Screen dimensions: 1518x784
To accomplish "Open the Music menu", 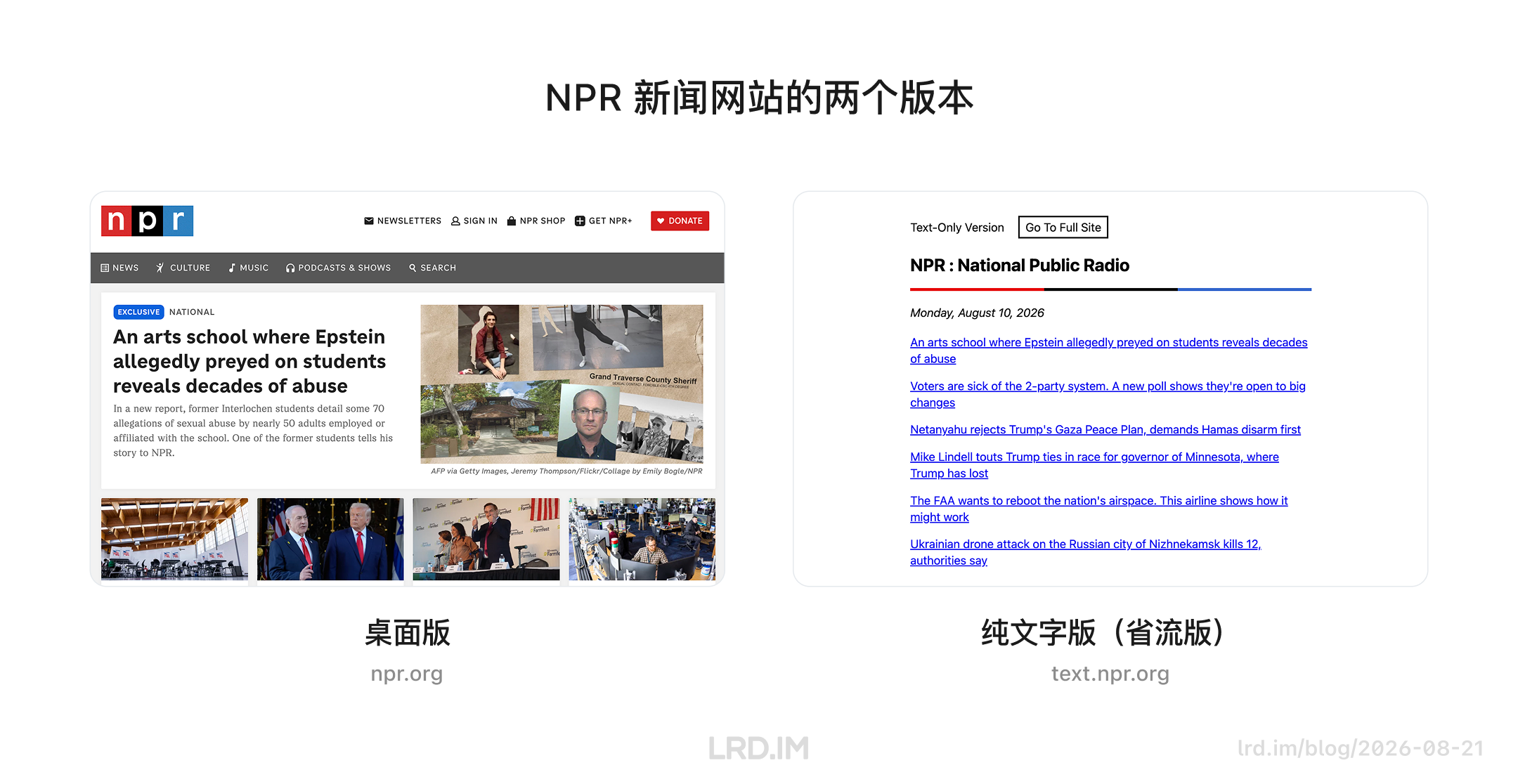I will [x=249, y=268].
